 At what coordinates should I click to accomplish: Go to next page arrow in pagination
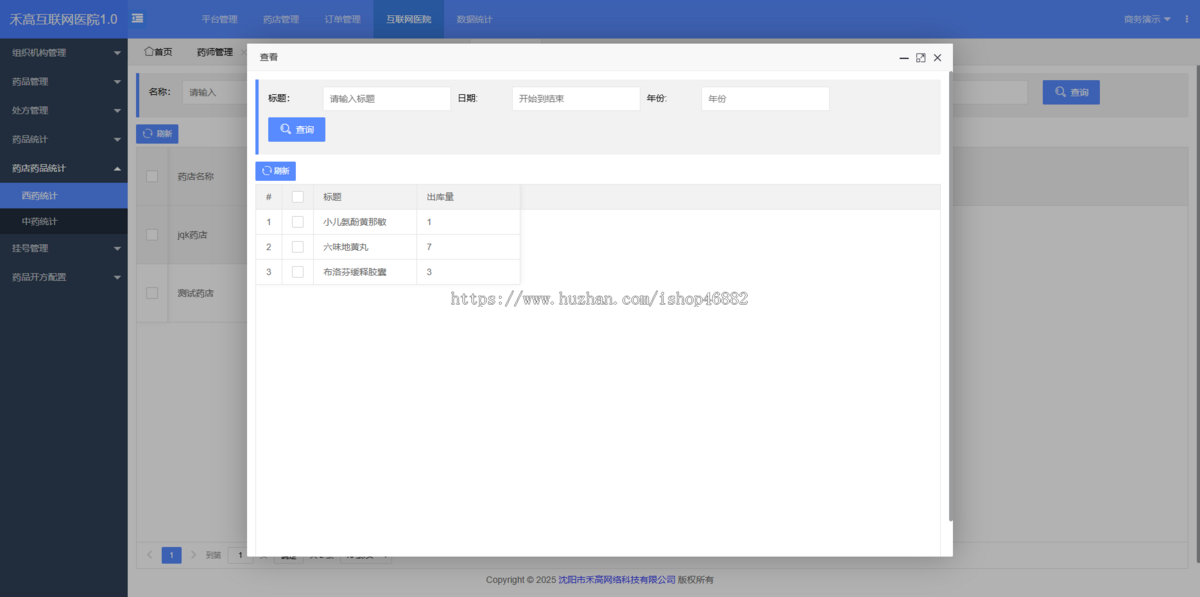pos(191,555)
